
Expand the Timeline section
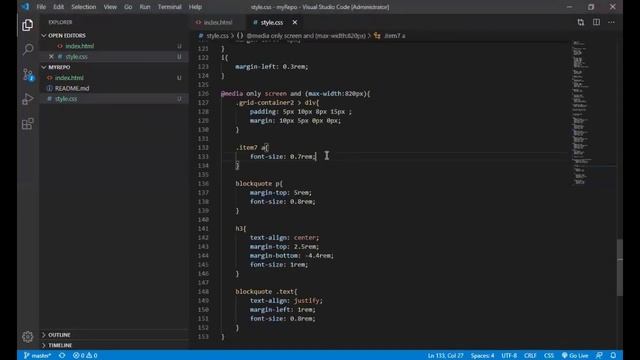[x=60, y=345]
